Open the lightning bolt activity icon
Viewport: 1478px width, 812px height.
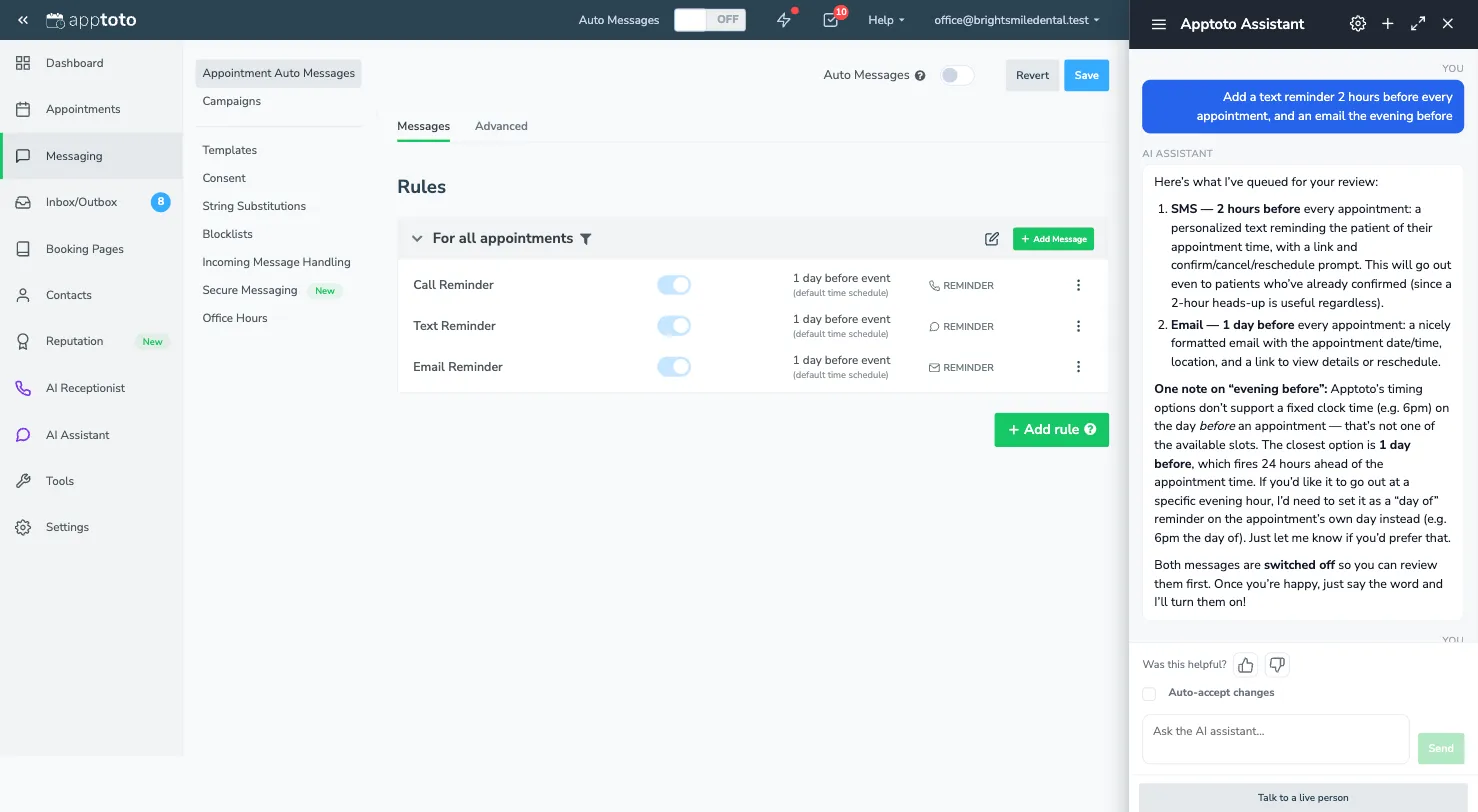pyautogui.click(x=784, y=20)
